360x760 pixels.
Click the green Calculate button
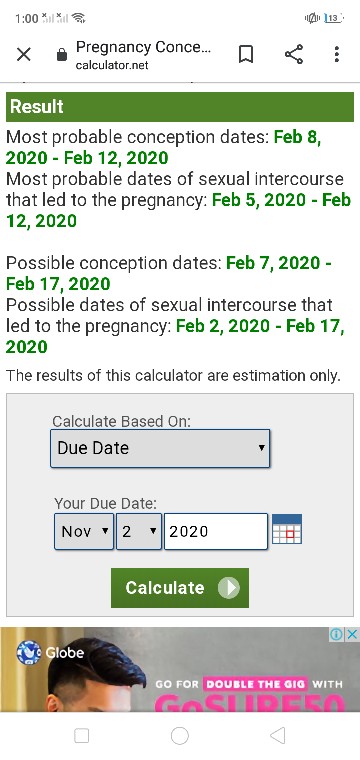pos(180,588)
